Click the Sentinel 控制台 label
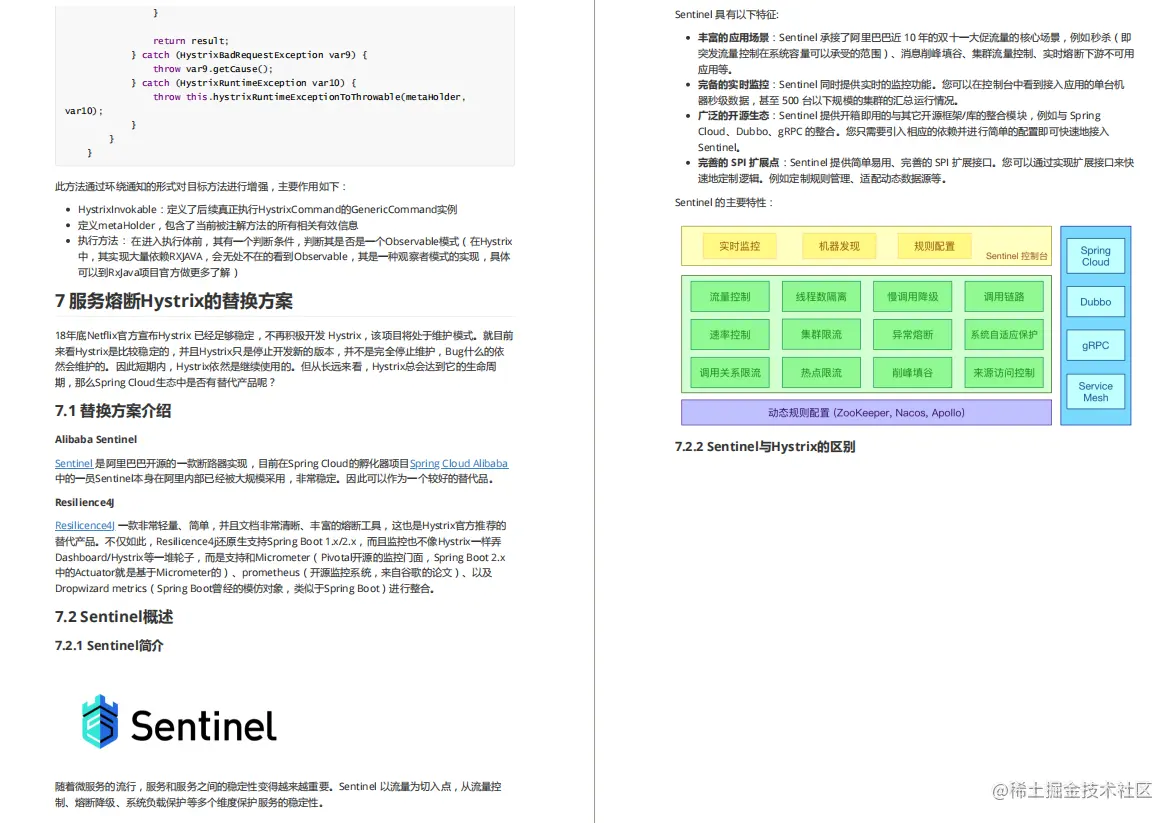Viewport: 1175px width, 823px height. 1016,256
